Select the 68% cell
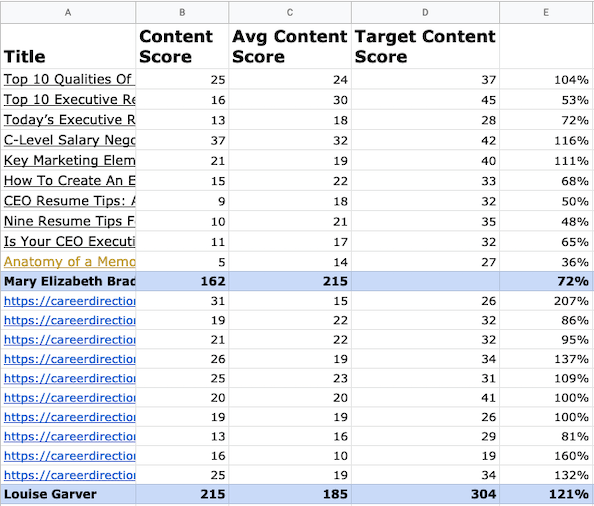The height and width of the screenshot is (506, 594). tap(546, 181)
